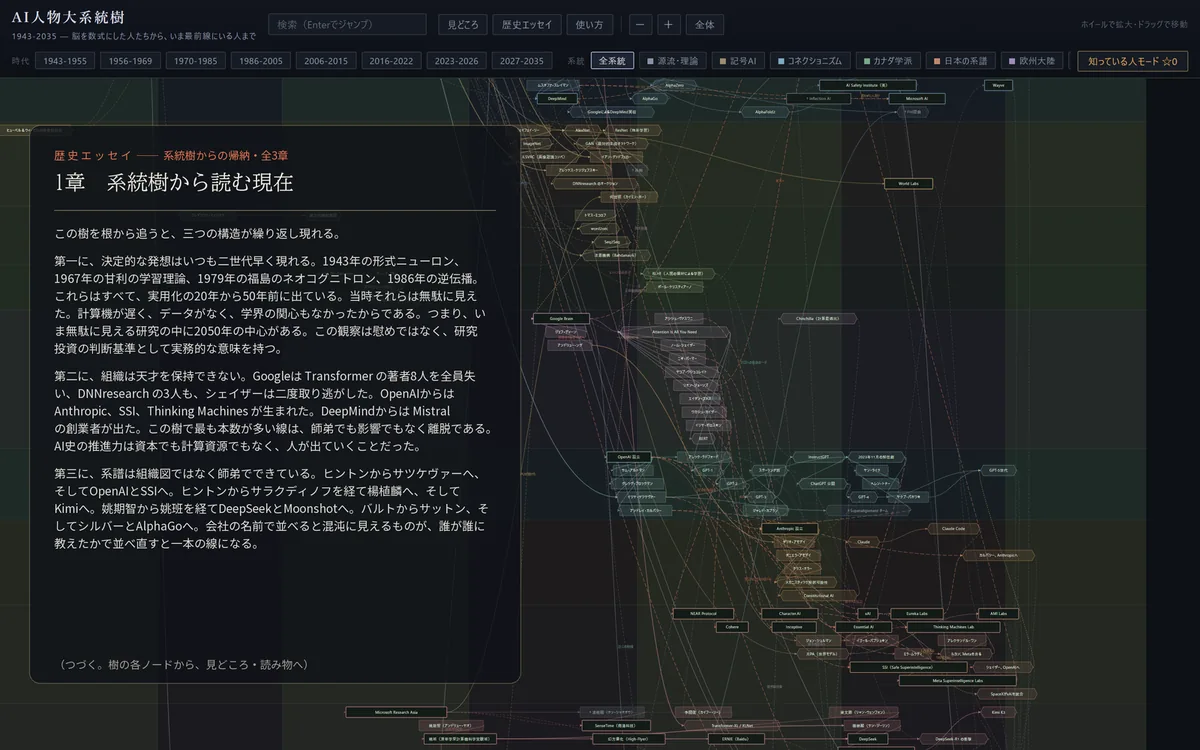Click the Thinking Machines Lab node
The image size is (1200, 750).
click(x=953, y=627)
